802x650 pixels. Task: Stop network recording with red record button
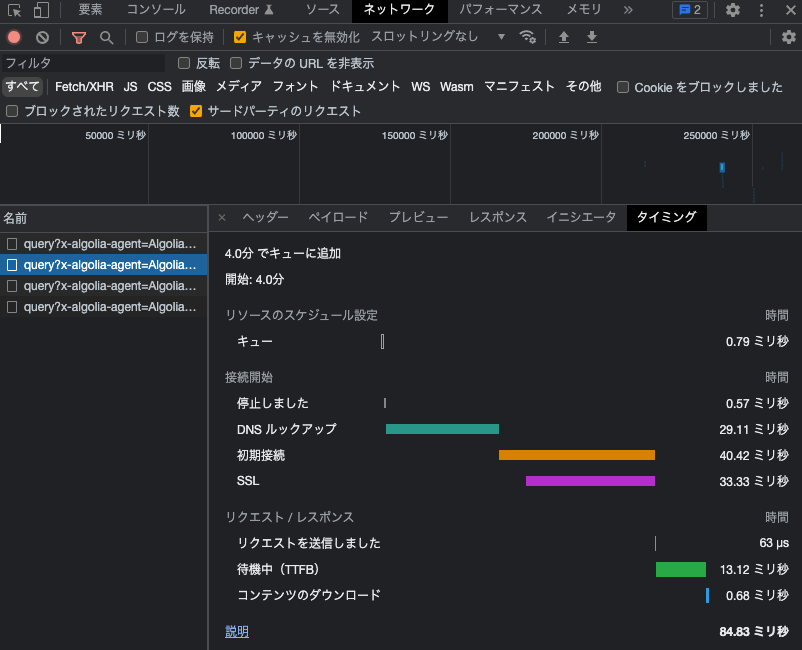pyautogui.click(x=14, y=37)
